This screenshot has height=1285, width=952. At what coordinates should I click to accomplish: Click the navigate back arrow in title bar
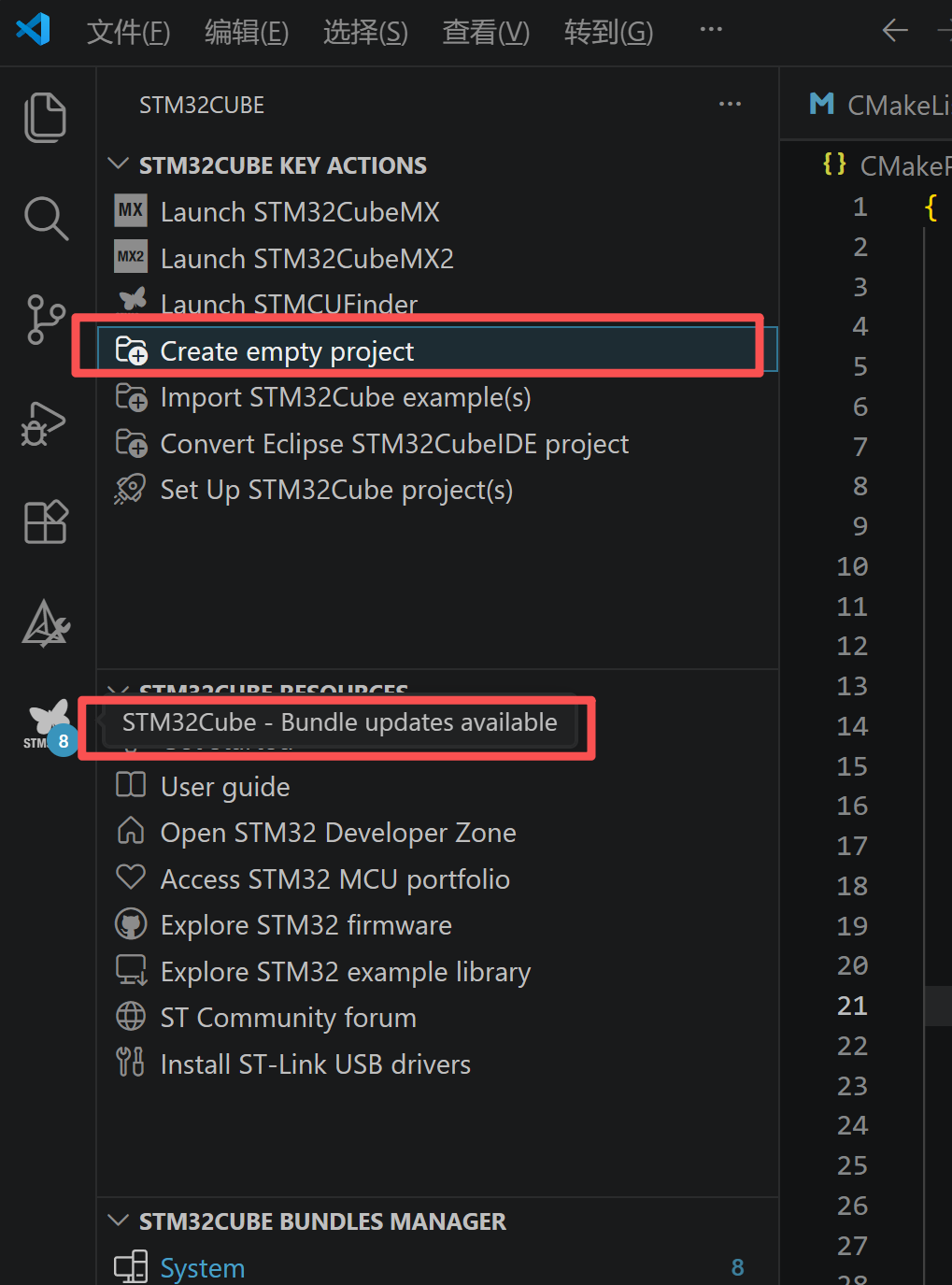pos(895,31)
